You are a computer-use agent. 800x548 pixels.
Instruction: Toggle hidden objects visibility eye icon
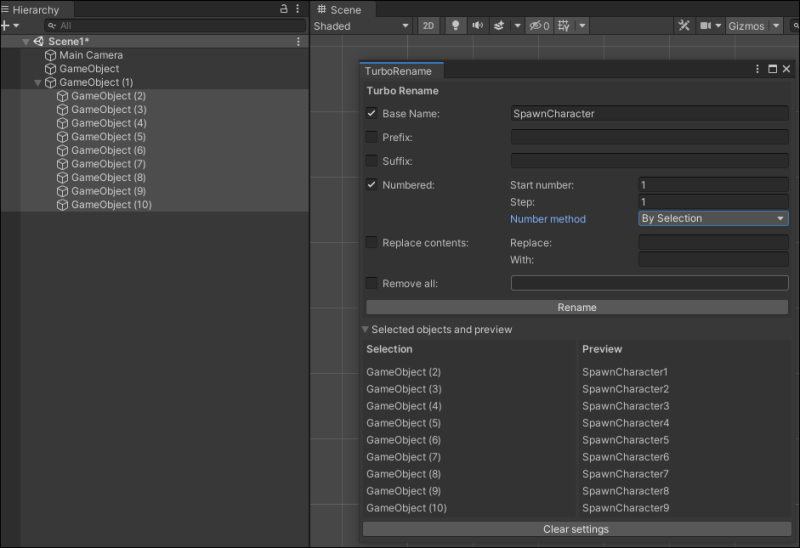539,26
